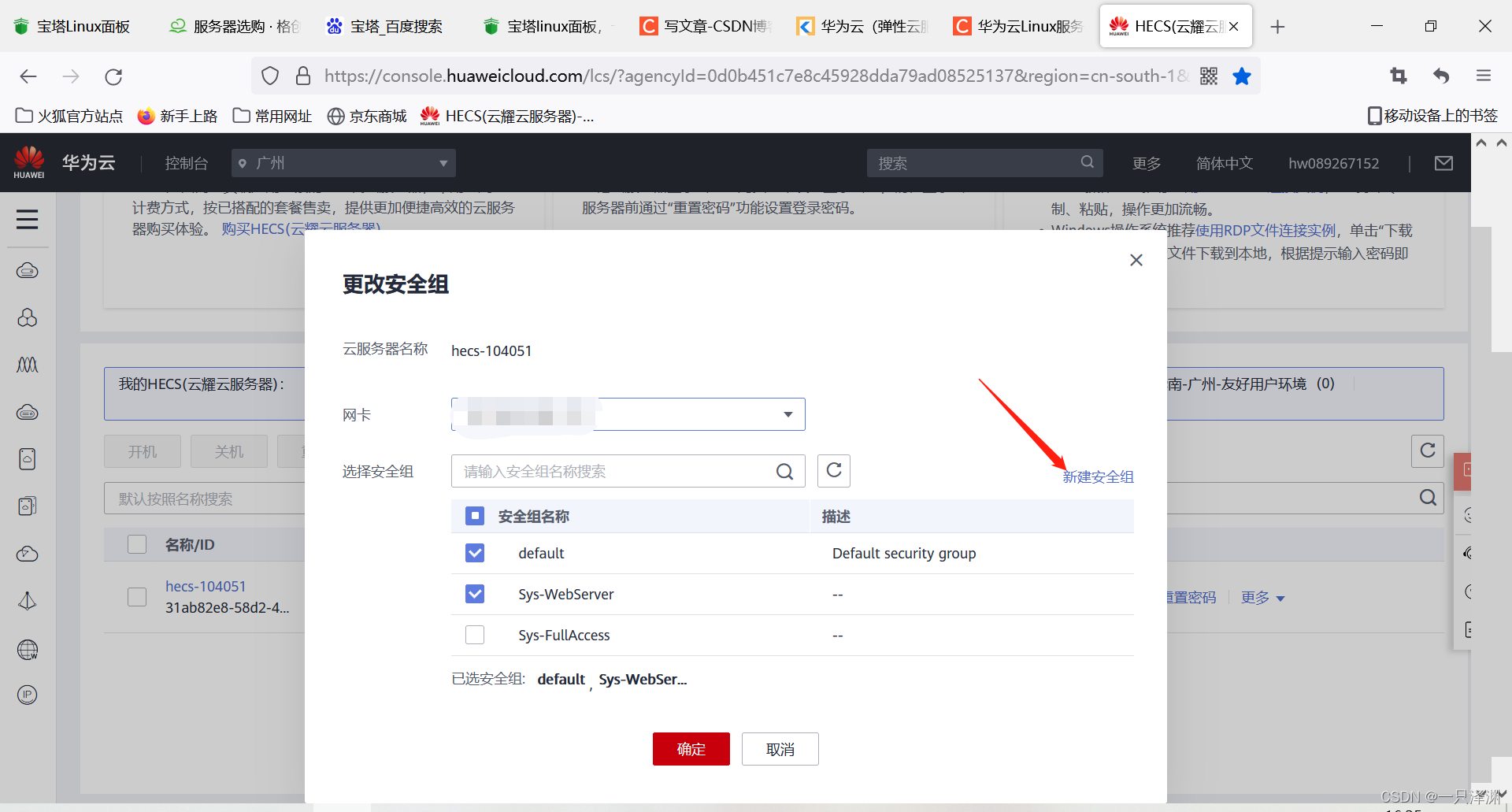Toggle the select-all security groups checkbox

coord(475,516)
